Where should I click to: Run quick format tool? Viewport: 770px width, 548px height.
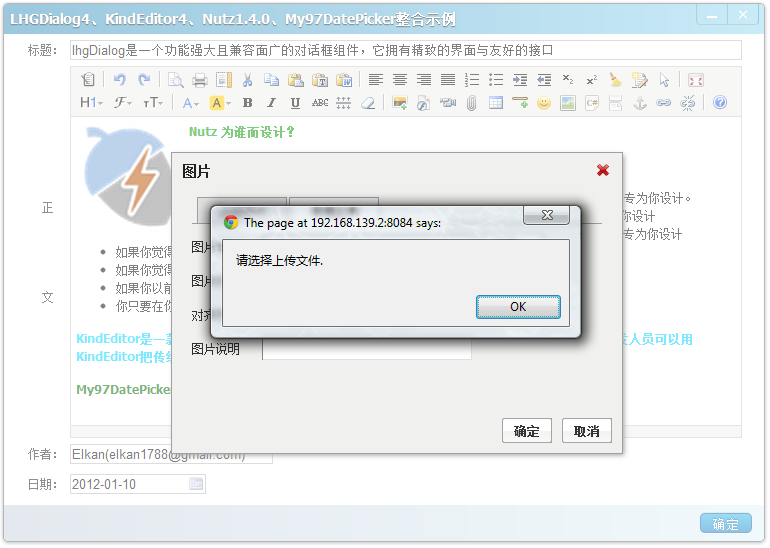tap(640, 80)
